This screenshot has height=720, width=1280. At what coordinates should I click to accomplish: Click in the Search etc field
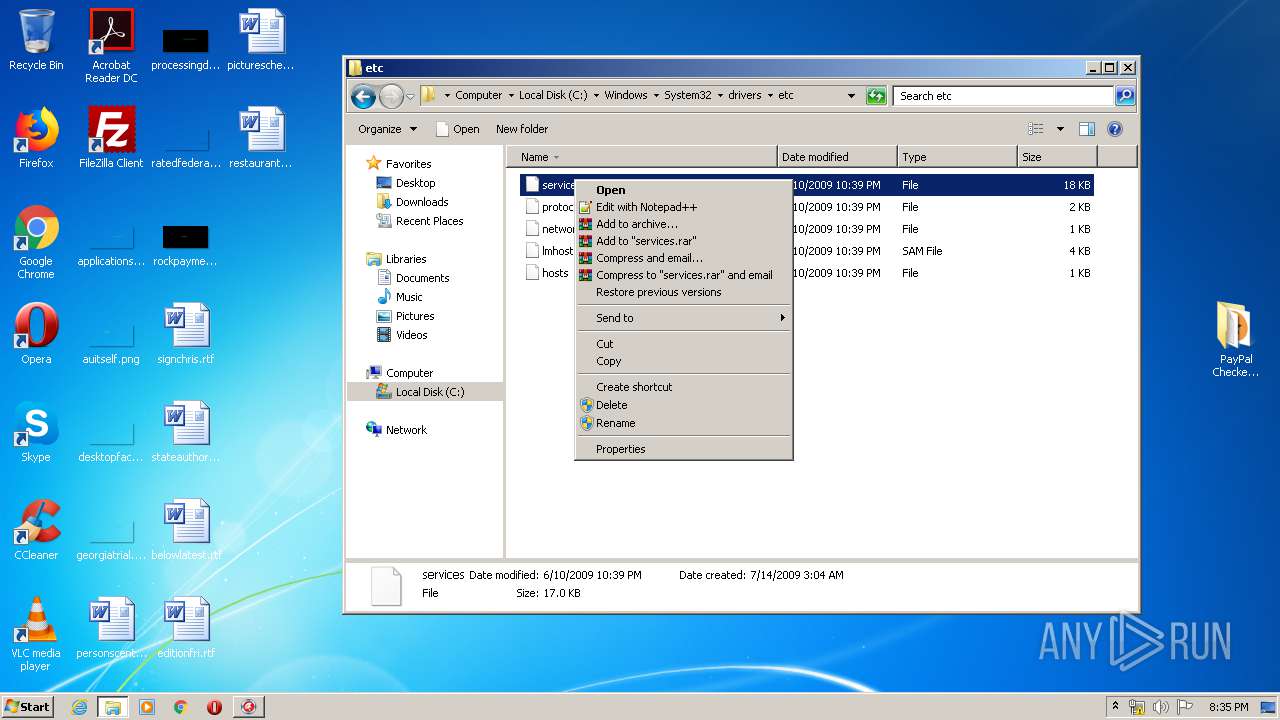tap(1003, 96)
